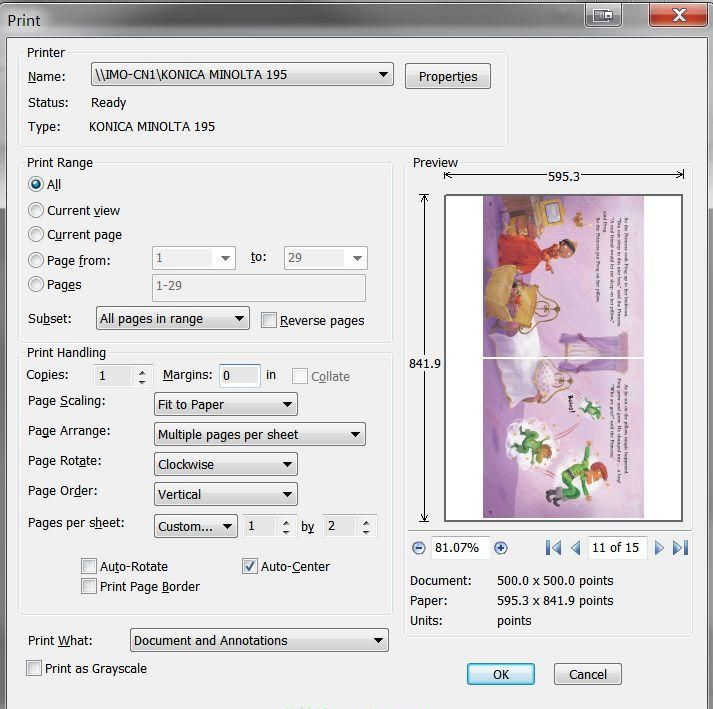
Task: Enable Print Page Border checkbox
Action: click(89, 586)
